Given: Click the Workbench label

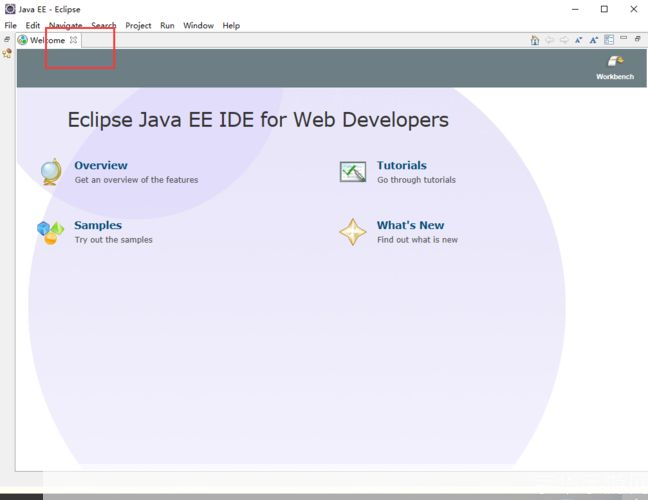Looking at the screenshot, I should tap(615, 76).
